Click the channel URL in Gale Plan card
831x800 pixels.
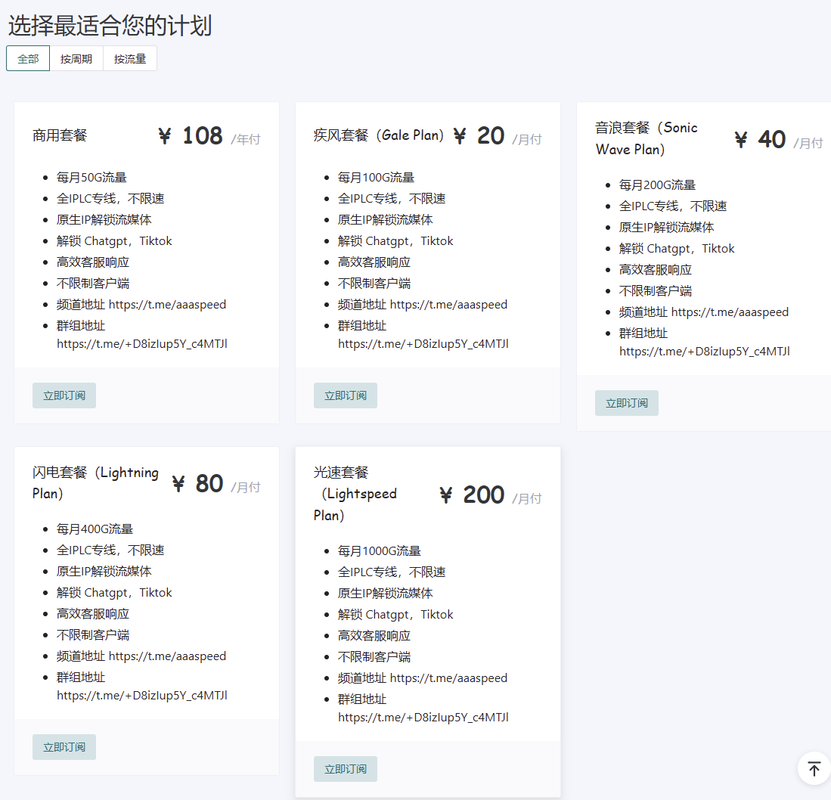[449, 305]
